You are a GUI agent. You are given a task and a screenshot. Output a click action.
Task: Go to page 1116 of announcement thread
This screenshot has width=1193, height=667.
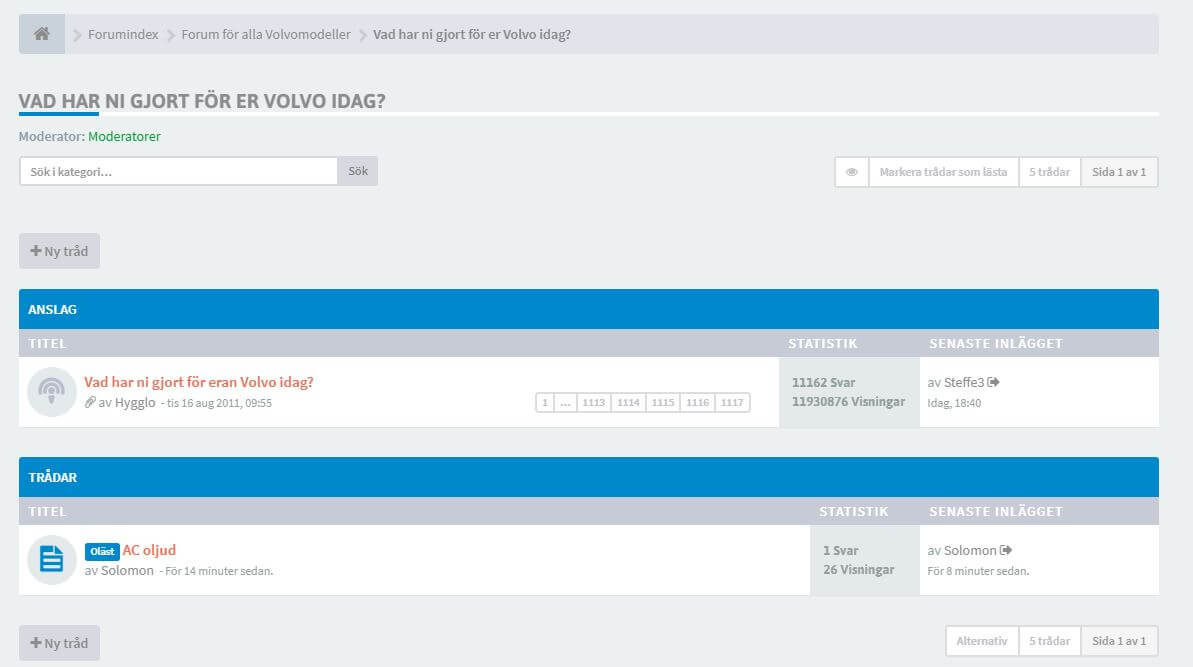(x=698, y=402)
